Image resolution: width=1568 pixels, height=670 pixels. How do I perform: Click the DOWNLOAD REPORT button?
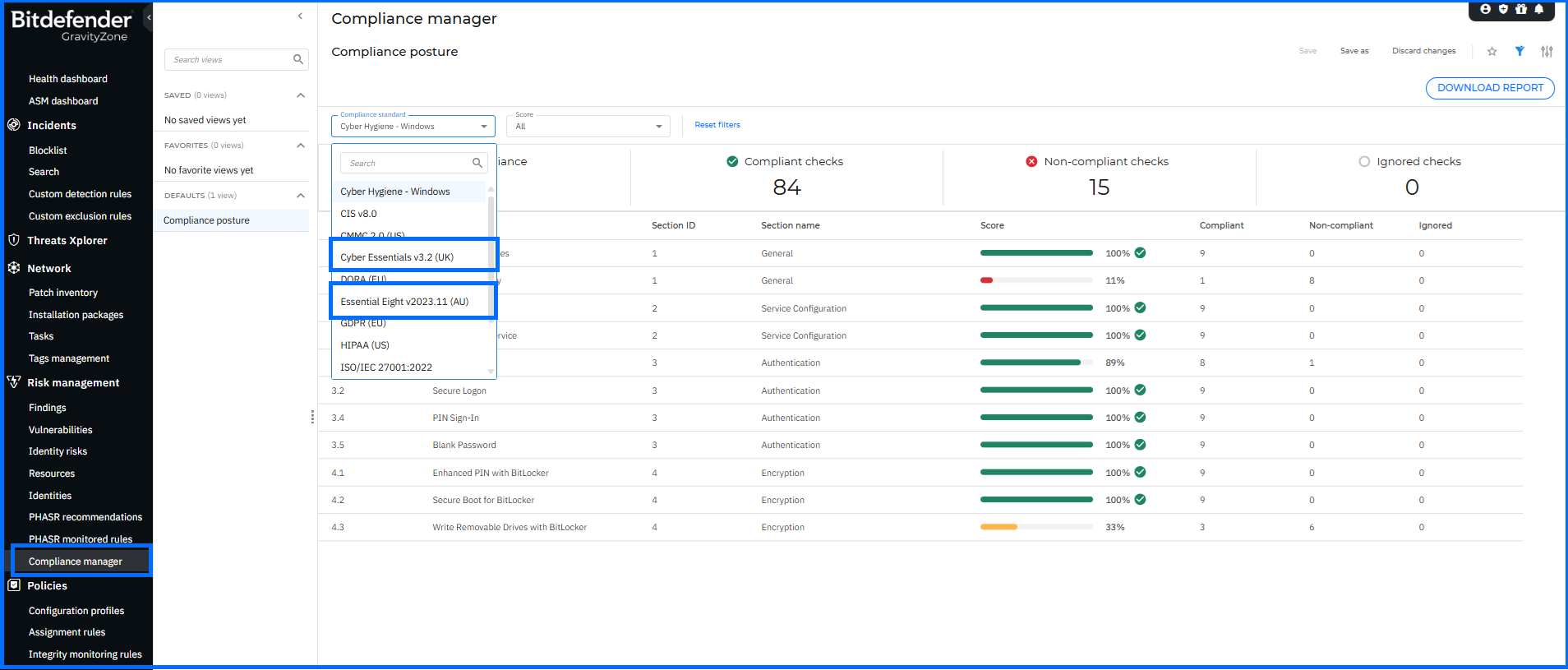tap(1489, 88)
